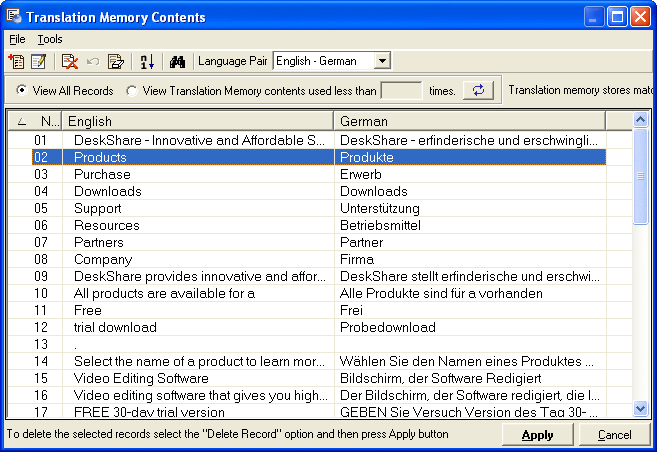
Task: Click the times count input field
Action: [x=401, y=90]
